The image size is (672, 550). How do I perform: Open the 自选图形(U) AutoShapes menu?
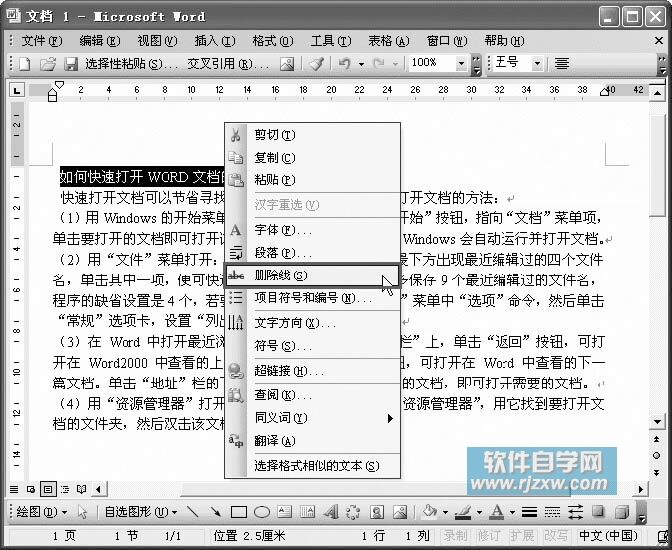(141, 512)
